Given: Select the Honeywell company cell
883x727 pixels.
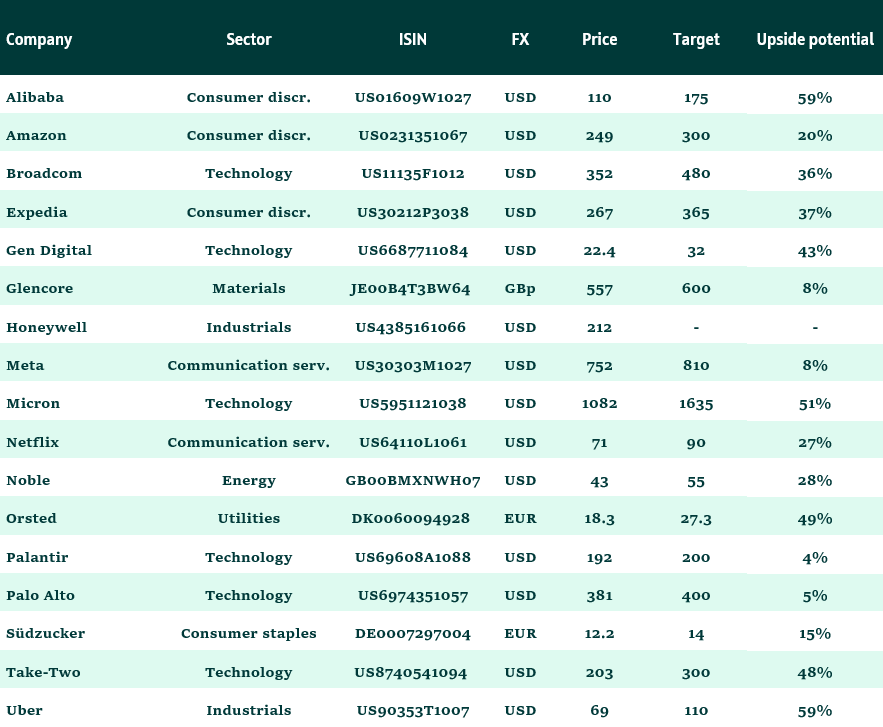Looking at the screenshot, I should 47,327.
